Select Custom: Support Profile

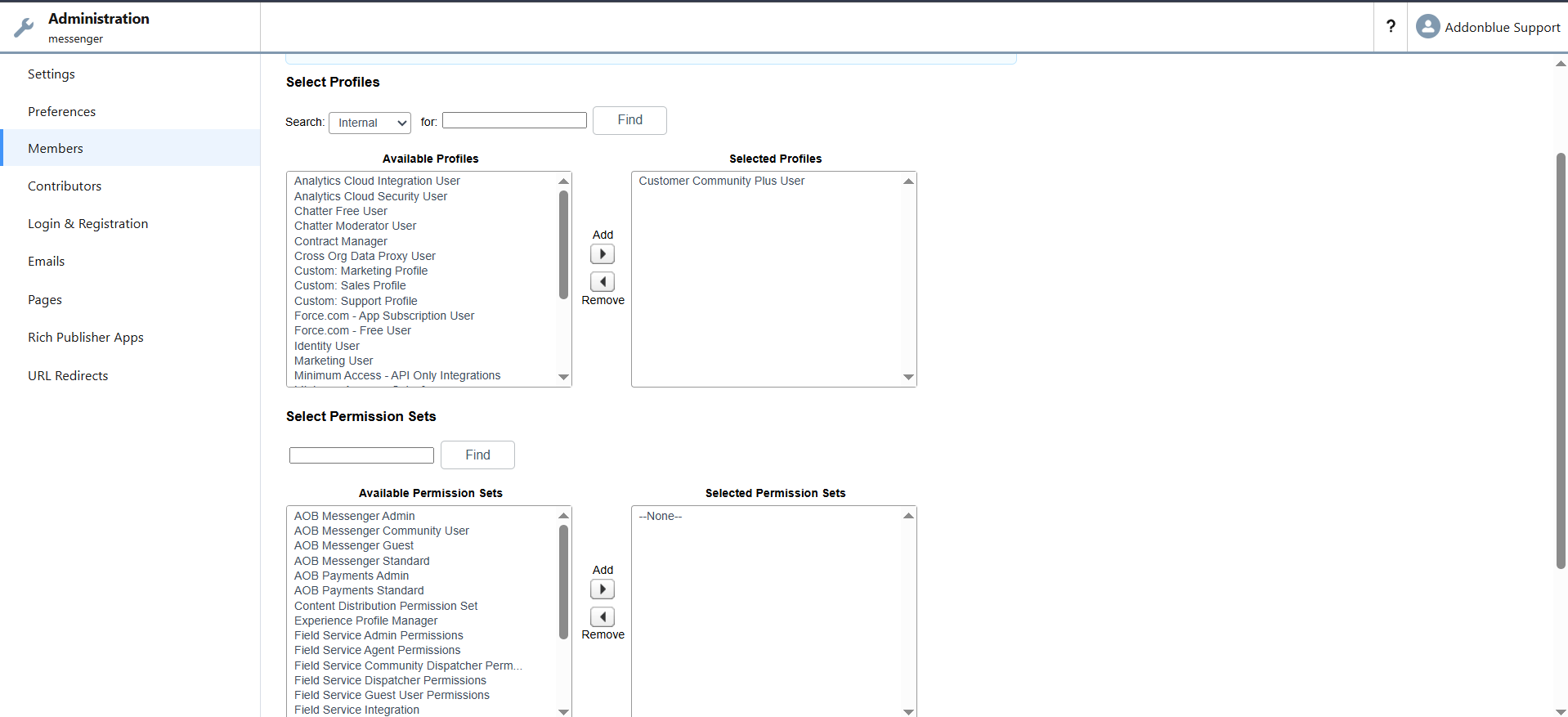(356, 301)
